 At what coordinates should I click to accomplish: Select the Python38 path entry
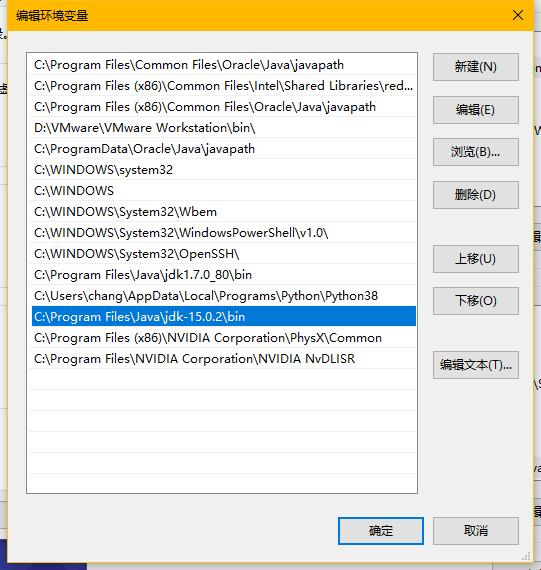click(x=222, y=296)
